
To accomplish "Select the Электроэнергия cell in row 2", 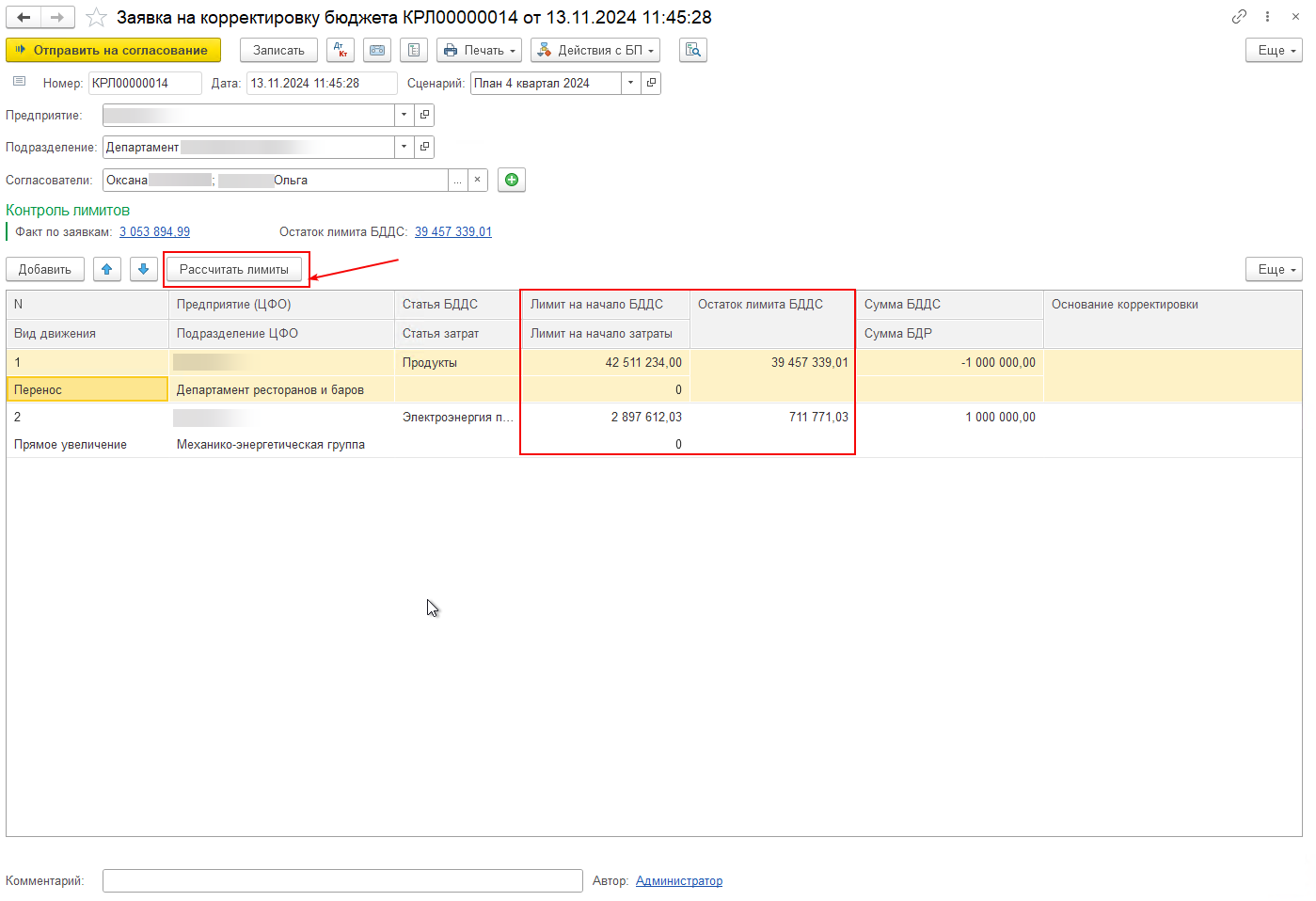I will coord(457,417).
